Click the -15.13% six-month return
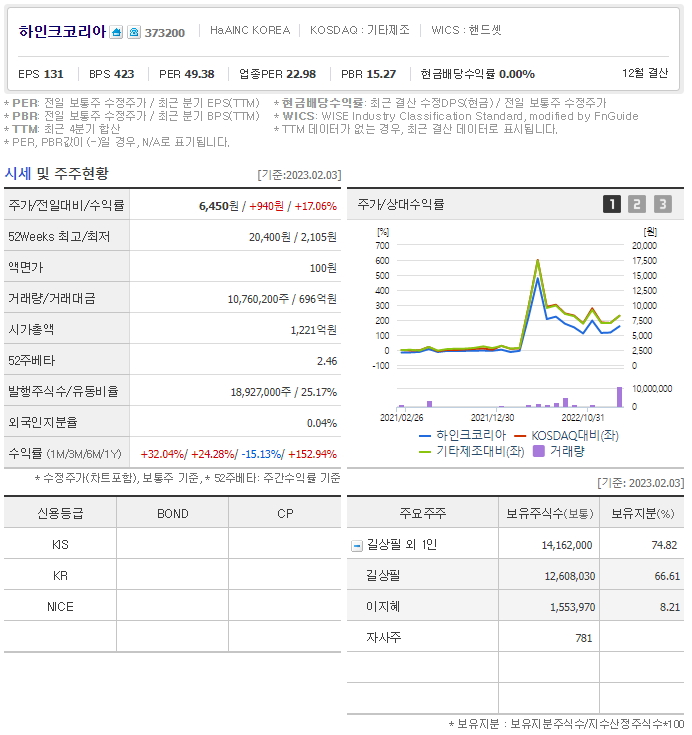692x735 pixels. 262,454
